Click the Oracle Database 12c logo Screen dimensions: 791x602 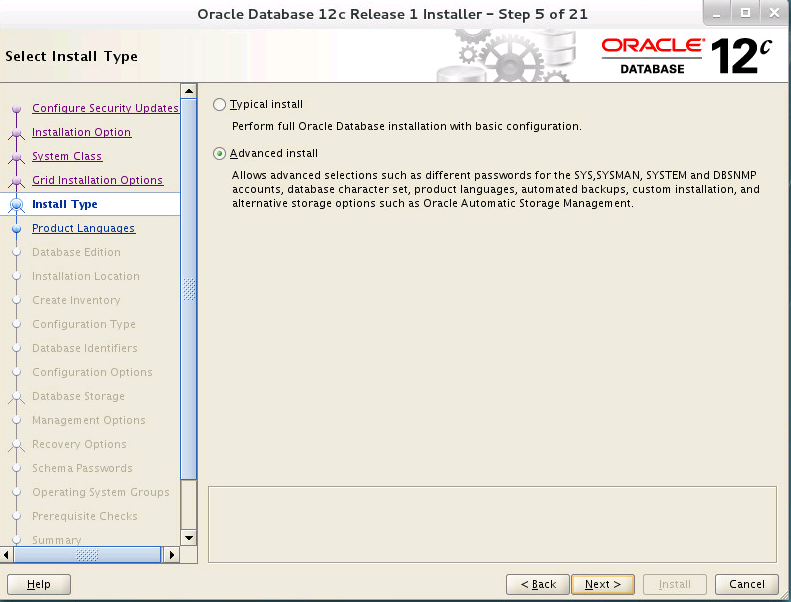tap(686, 56)
